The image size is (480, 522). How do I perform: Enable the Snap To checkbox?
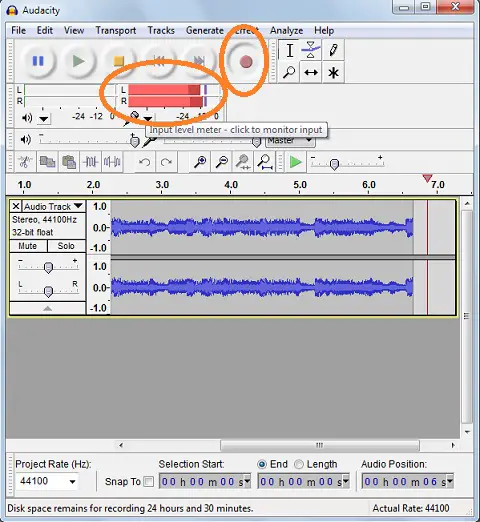point(149,481)
